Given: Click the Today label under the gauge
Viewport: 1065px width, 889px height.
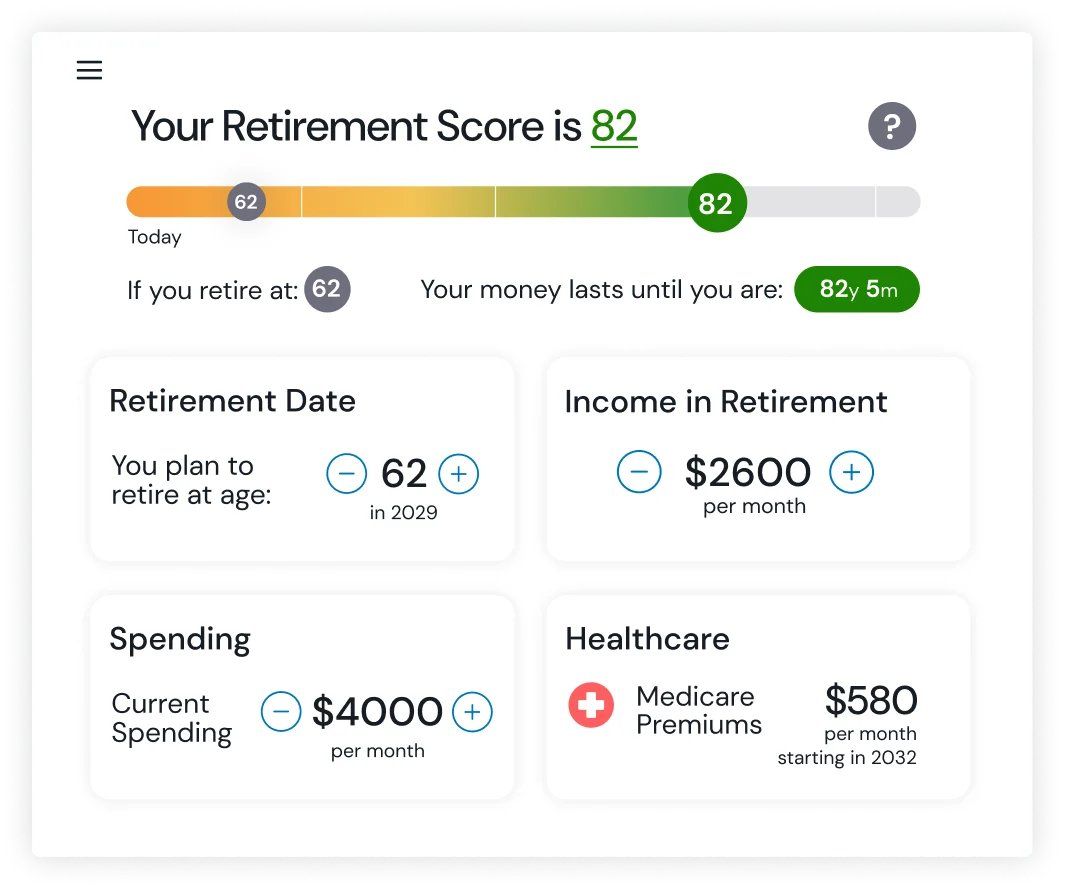Looking at the screenshot, I should pos(155,237).
